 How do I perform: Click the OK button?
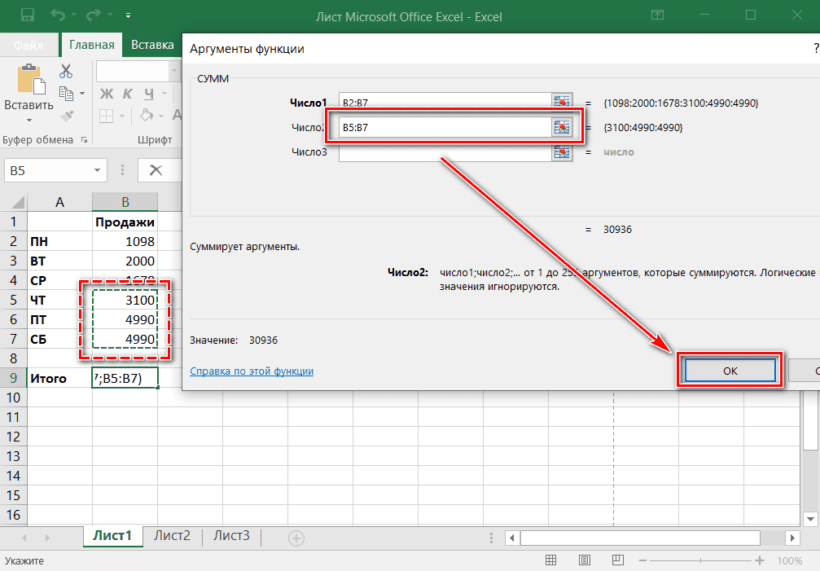point(730,371)
